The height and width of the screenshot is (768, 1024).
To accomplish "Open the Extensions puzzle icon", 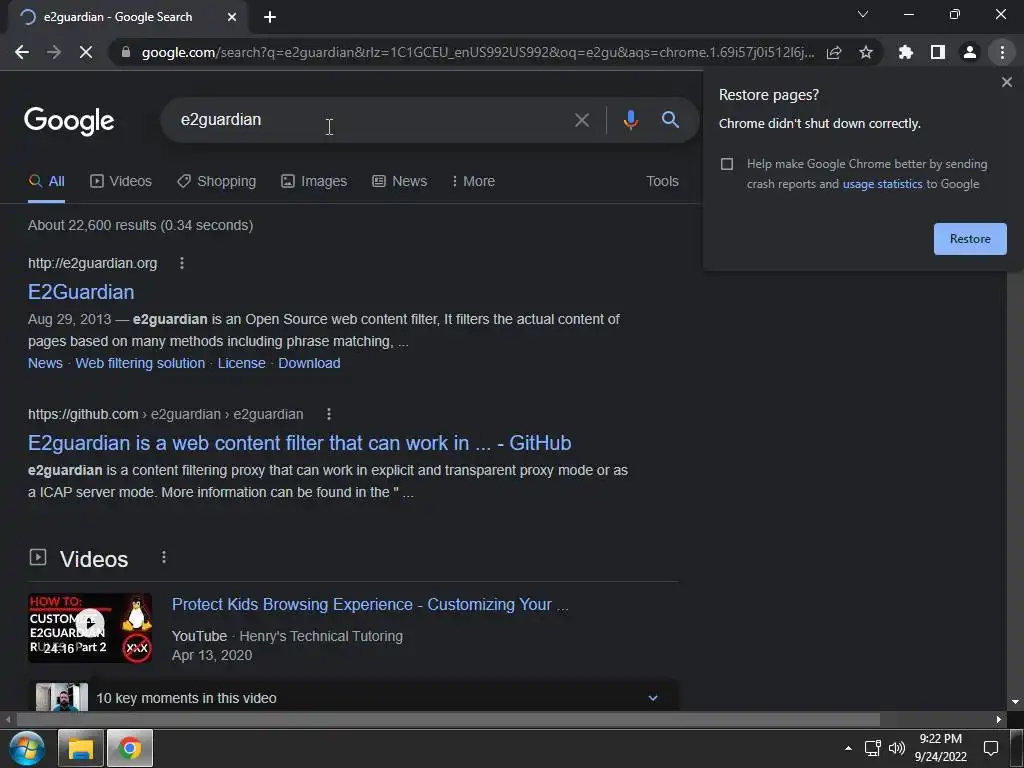I will point(906,52).
